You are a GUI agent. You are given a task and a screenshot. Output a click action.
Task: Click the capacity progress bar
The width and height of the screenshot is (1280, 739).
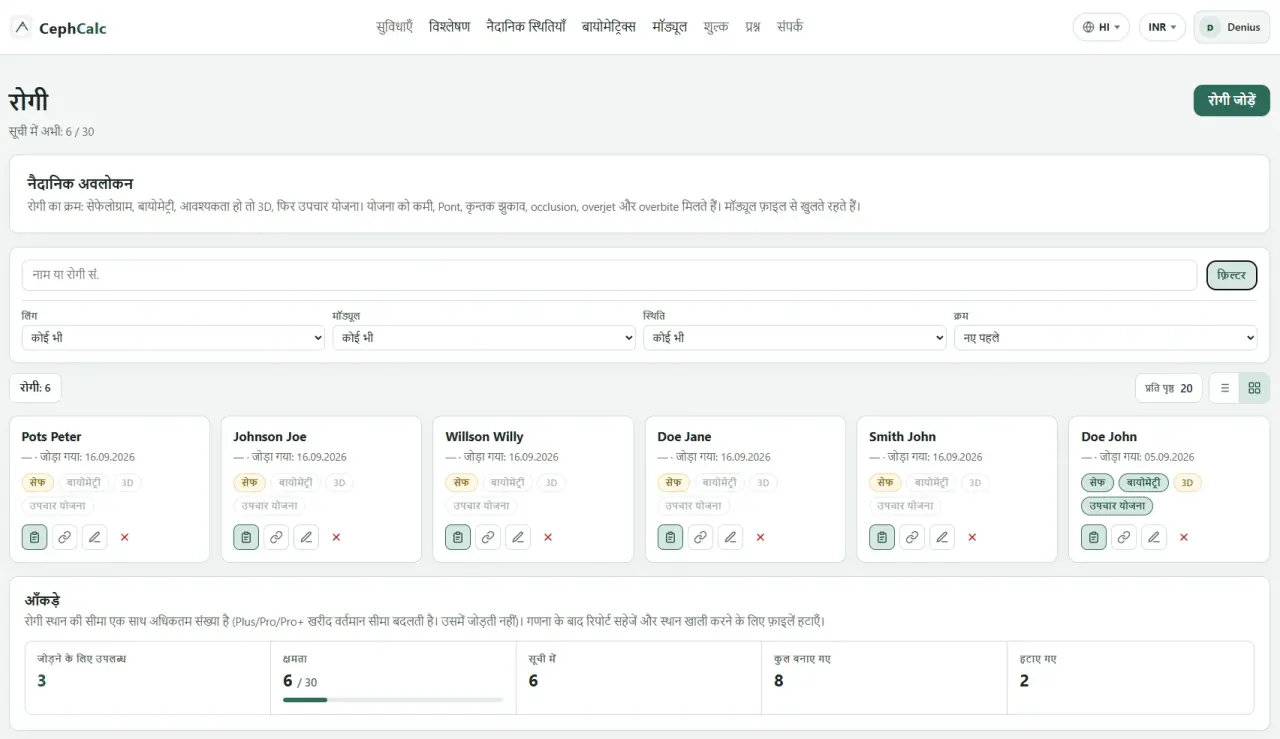(x=393, y=700)
